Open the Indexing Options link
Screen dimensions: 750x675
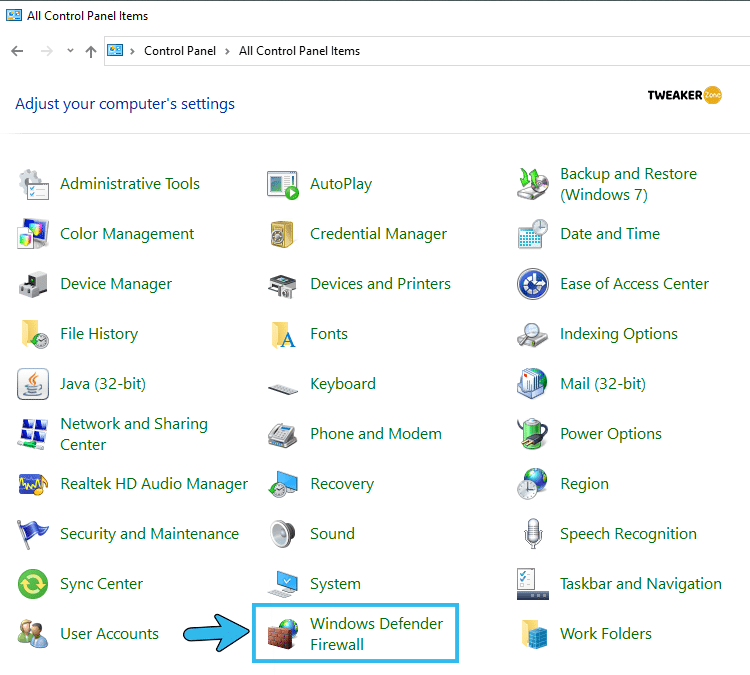click(x=619, y=334)
